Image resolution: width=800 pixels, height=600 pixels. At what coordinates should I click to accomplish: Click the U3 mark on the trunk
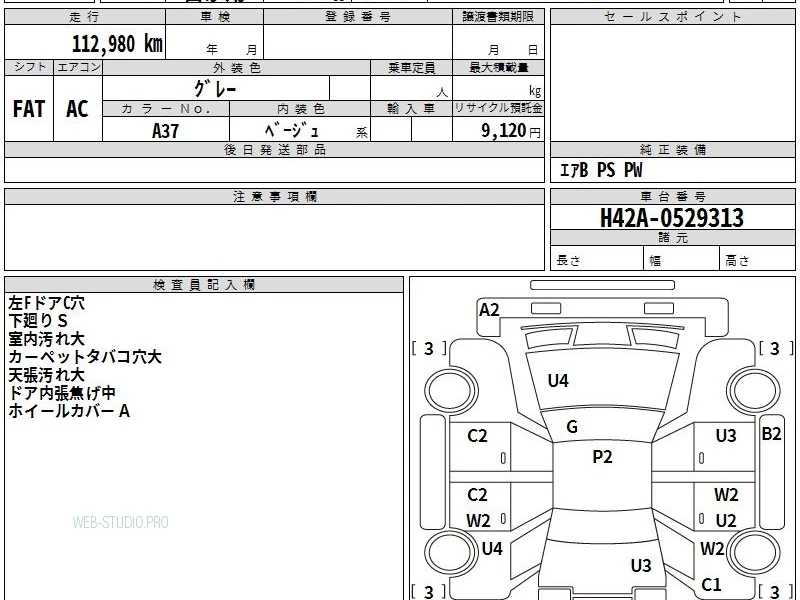point(641,565)
